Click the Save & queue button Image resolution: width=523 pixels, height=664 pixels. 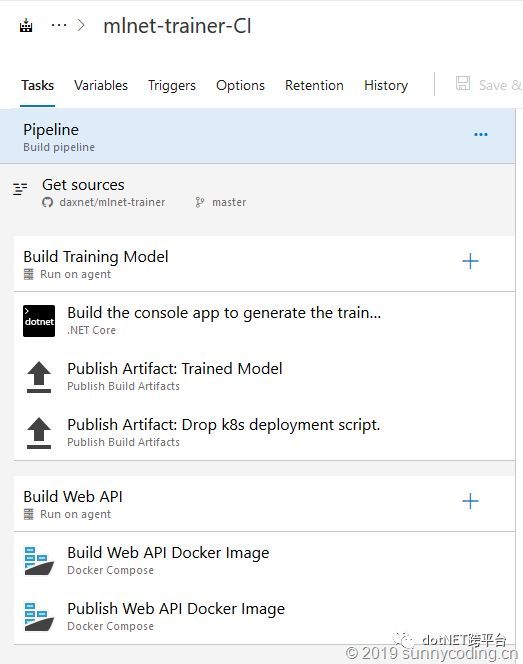pos(489,85)
